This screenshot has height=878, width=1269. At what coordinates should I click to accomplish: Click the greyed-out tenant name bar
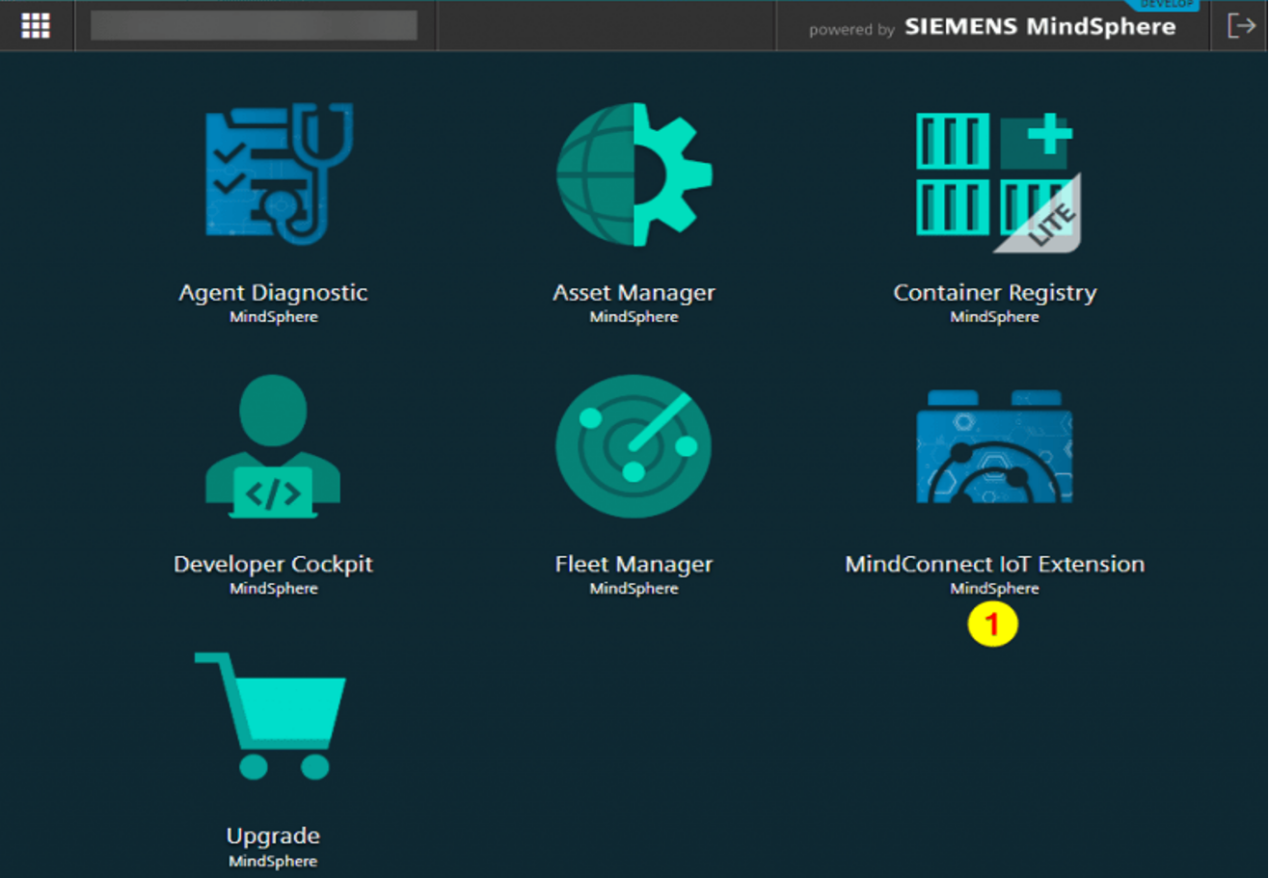coord(254,26)
